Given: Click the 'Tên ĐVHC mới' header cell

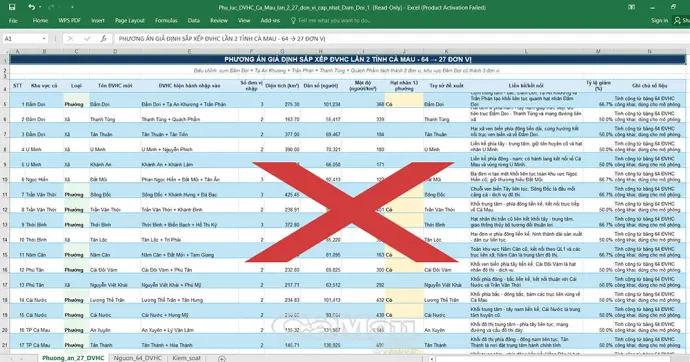Looking at the screenshot, I should (115, 86).
